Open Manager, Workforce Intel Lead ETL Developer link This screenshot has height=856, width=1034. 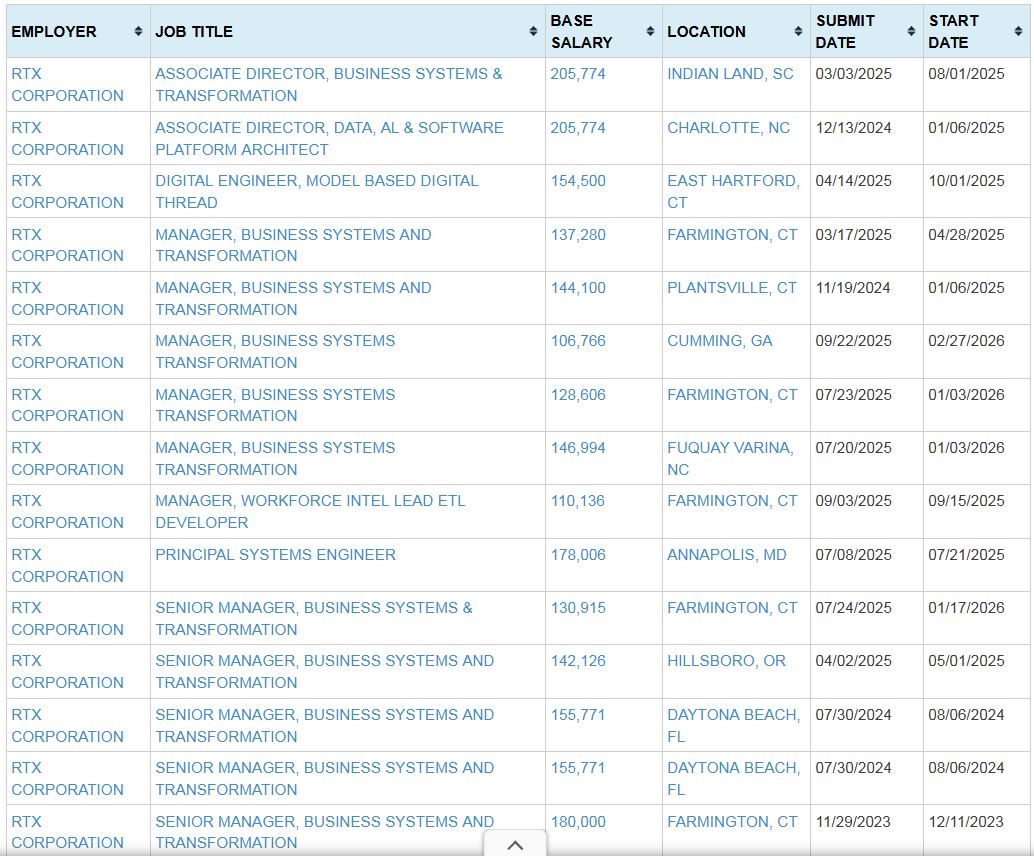310,511
